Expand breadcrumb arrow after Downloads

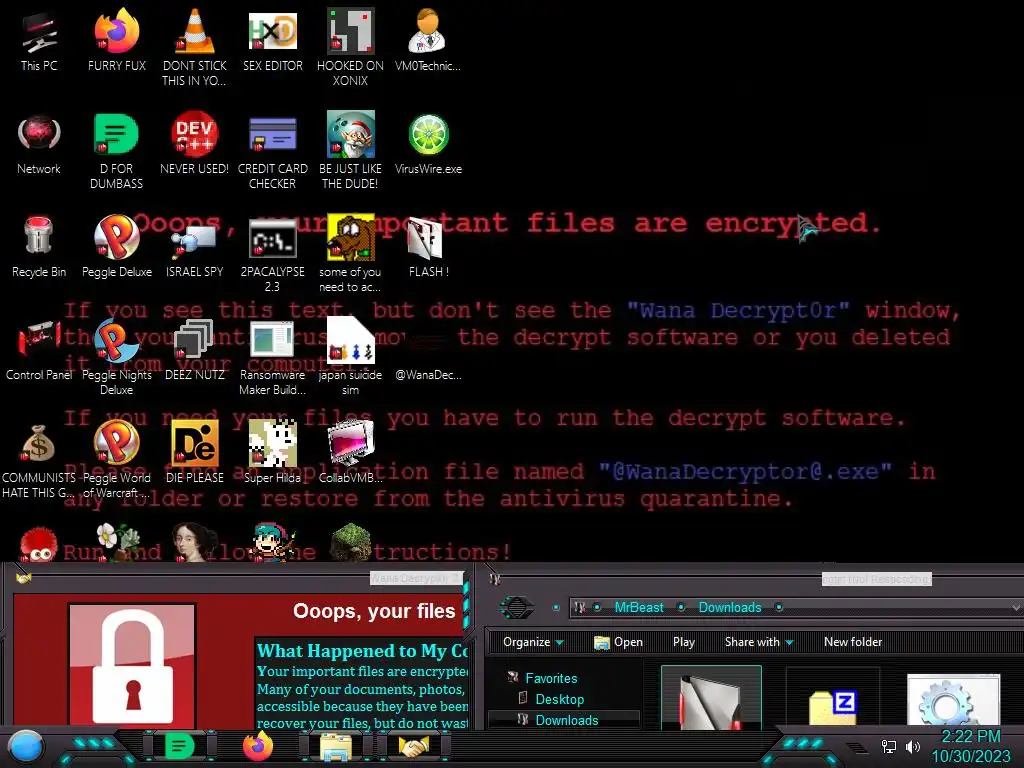[778, 607]
